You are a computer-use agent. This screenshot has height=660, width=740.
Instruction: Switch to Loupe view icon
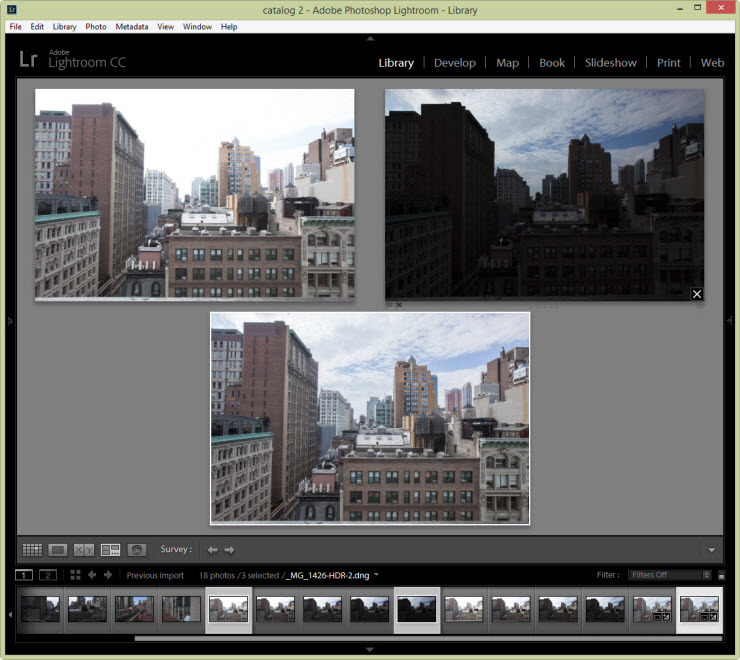tap(58, 549)
